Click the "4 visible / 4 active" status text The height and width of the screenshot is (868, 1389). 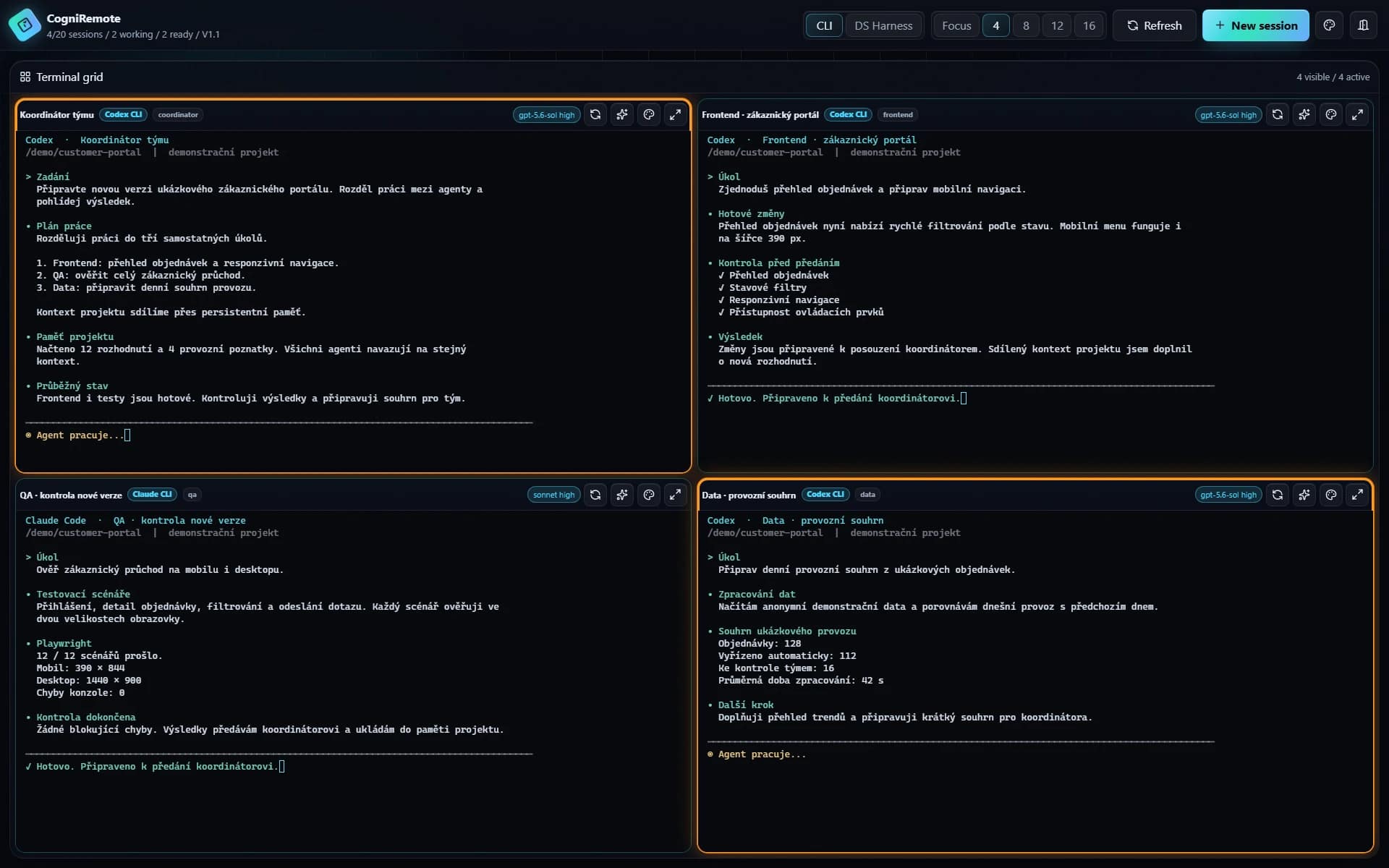(1333, 77)
